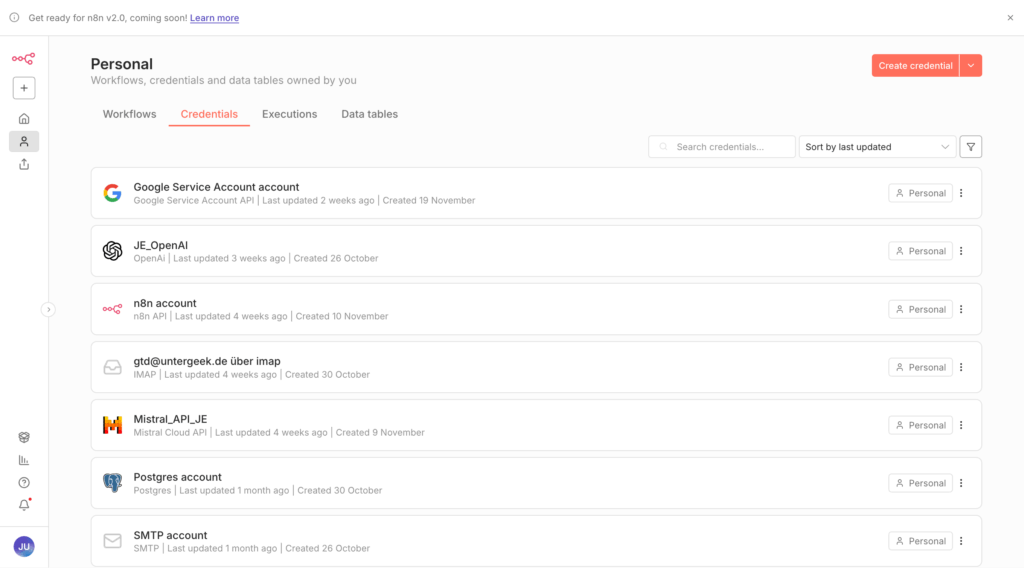The height and width of the screenshot is (568, 1024).
Task: Open more options for n8n account
Action: click(x=961, y=309)
